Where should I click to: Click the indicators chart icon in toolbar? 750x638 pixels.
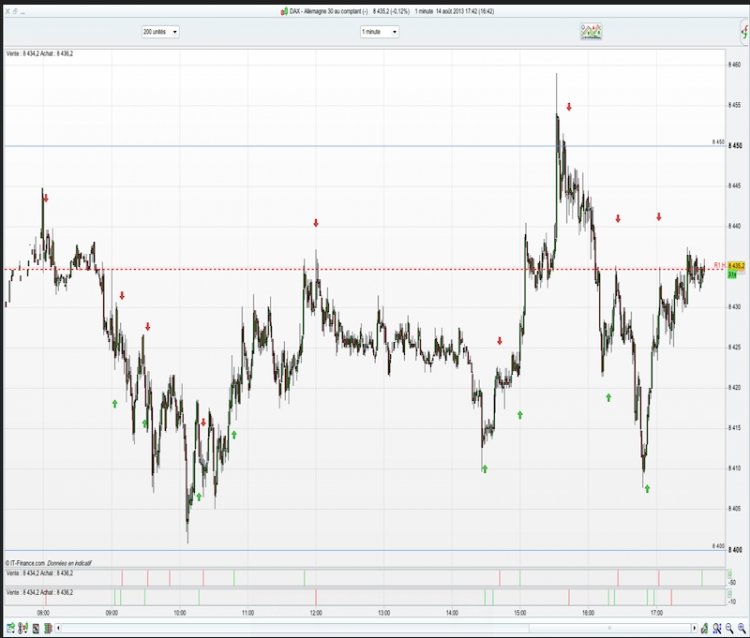click(x=591, y=32)
